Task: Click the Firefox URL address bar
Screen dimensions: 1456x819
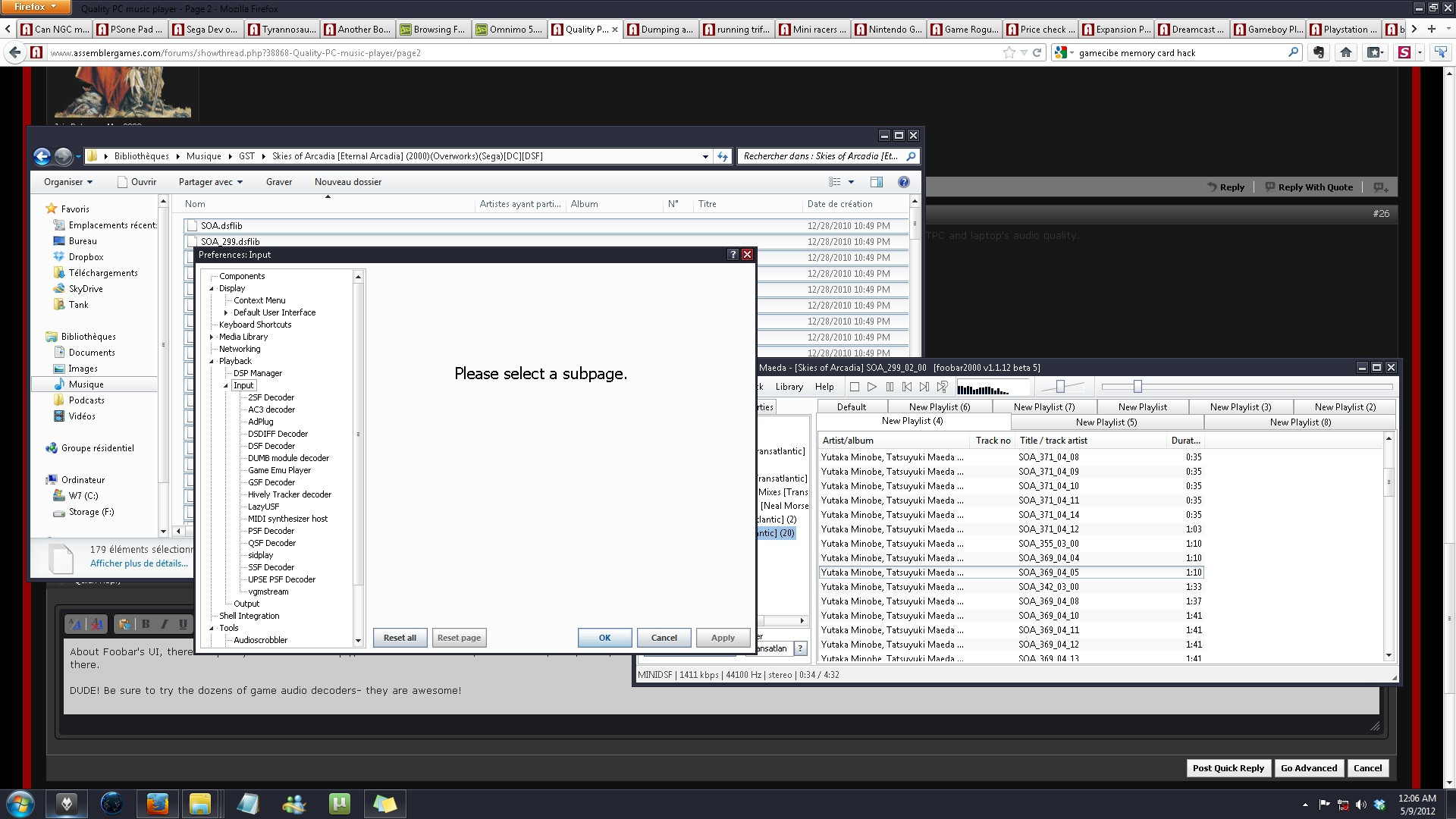Action: [523, 53]
